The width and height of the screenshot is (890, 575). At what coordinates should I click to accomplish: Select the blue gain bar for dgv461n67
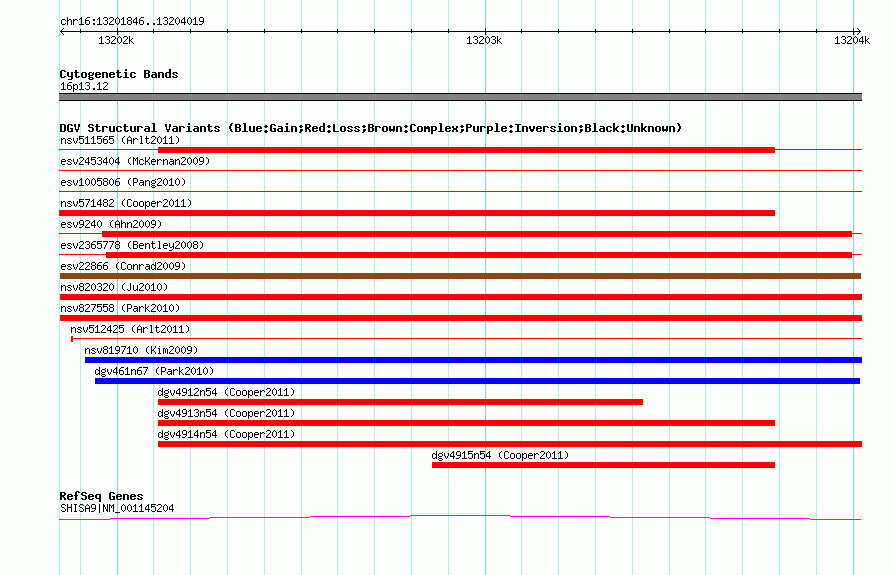point(477,381)
